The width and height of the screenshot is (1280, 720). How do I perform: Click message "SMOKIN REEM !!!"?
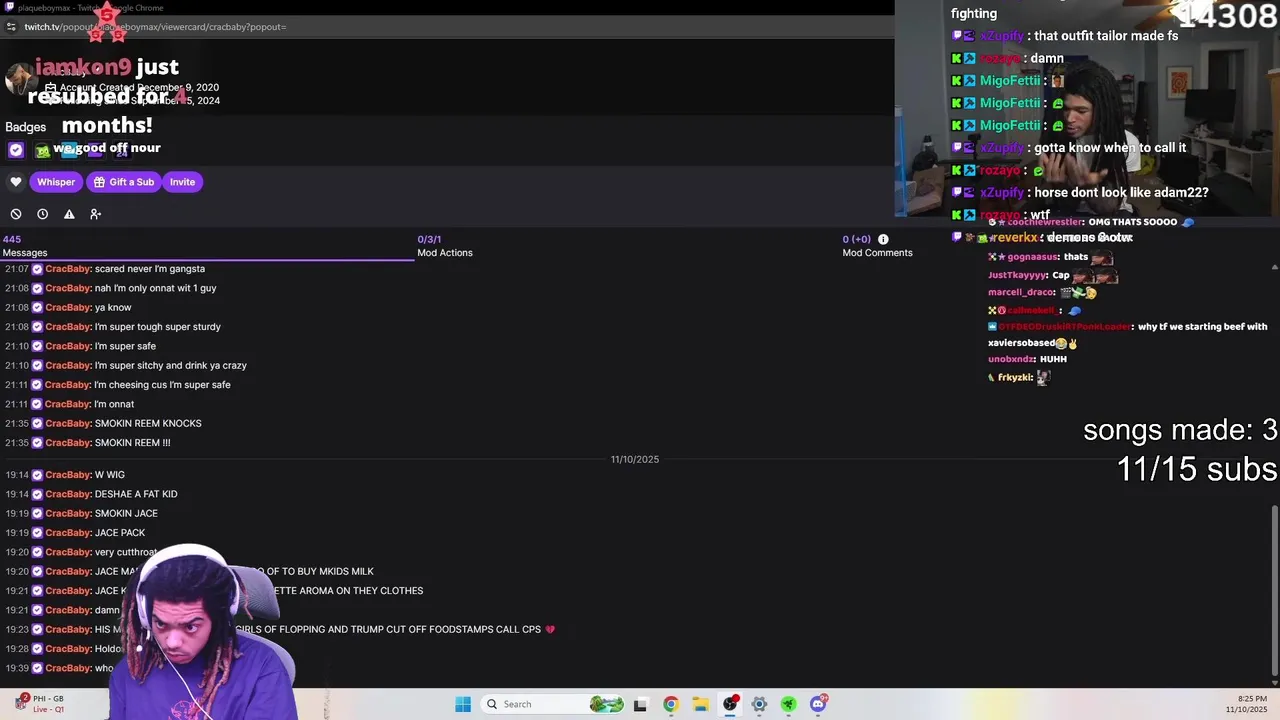click(x=132, y=443)
